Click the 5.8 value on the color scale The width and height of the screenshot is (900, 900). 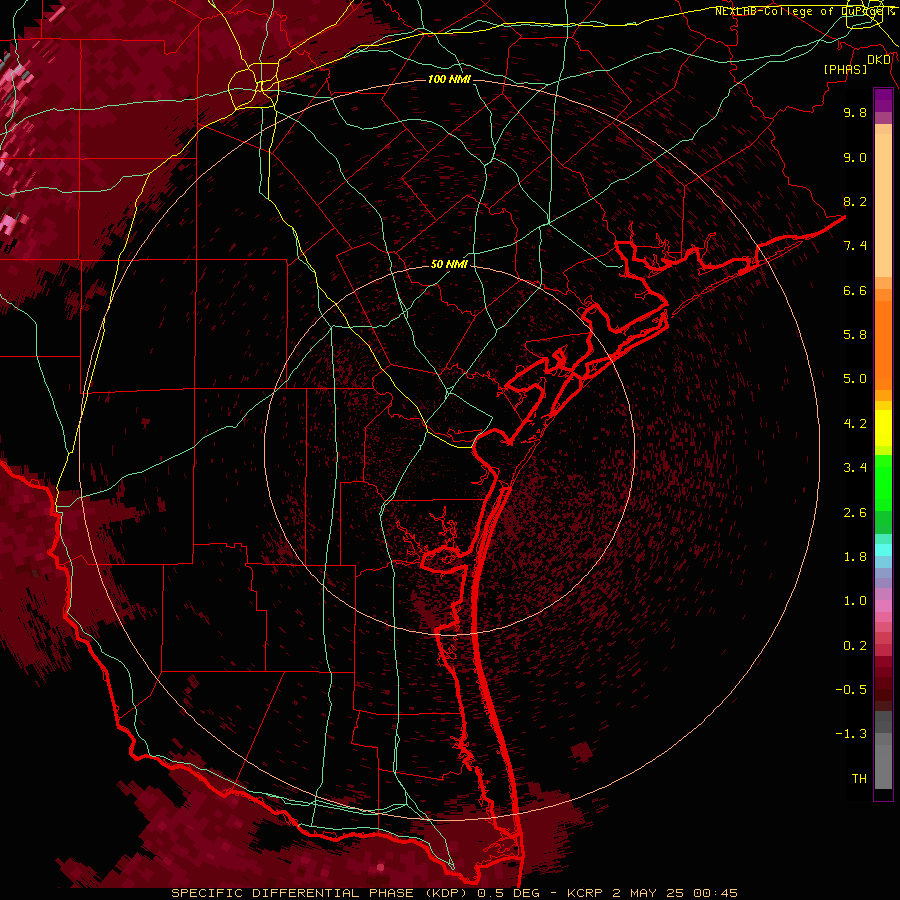[x=855, y=335]
